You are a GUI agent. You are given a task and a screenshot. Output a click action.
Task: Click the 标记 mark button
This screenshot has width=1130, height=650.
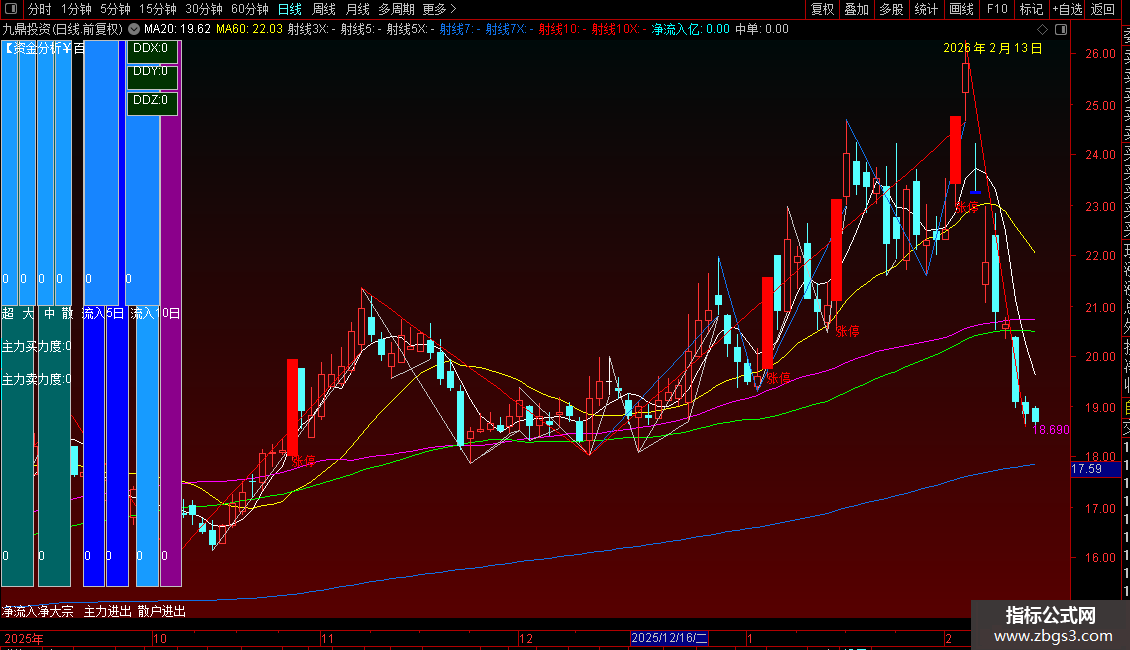1031,9
